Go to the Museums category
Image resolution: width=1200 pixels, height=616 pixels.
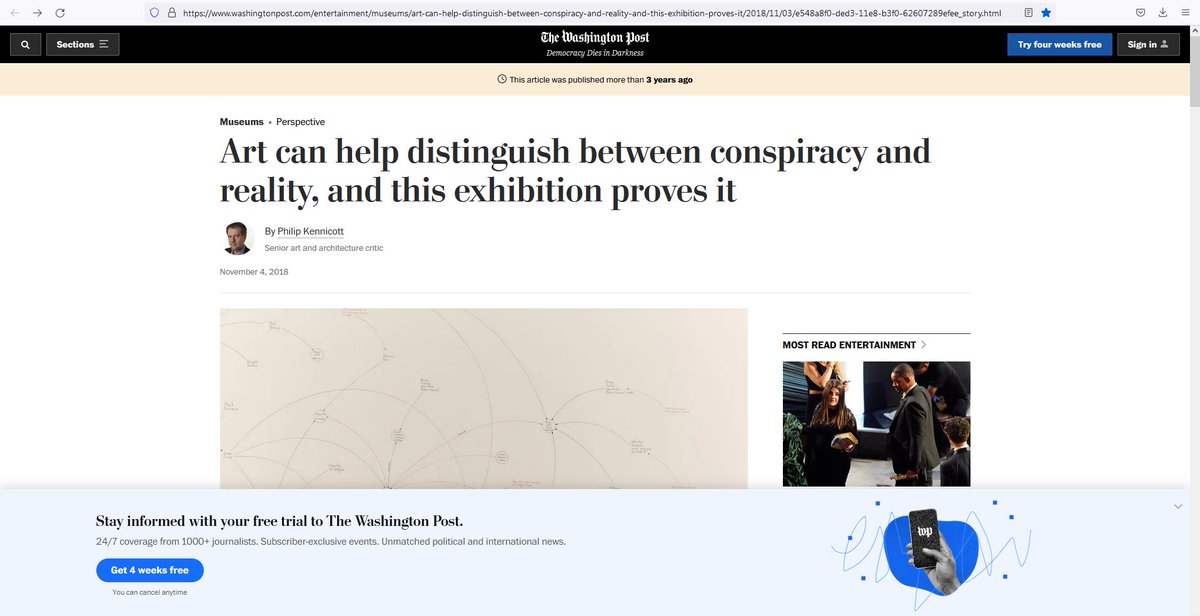[242, 122]
